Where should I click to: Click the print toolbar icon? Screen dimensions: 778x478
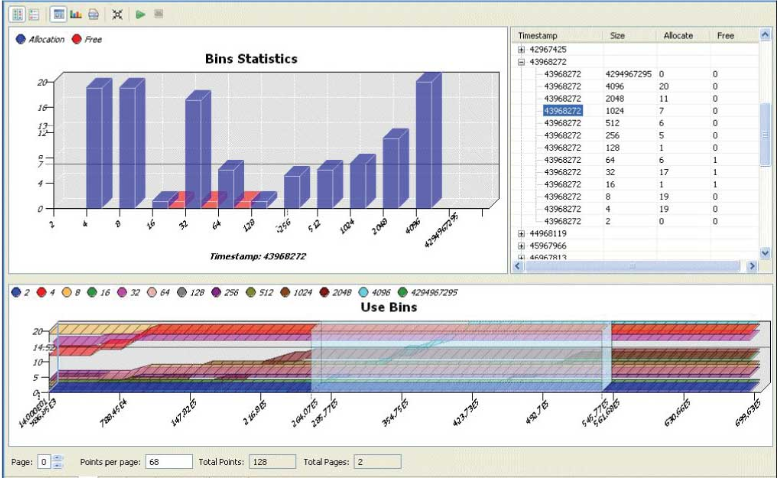(93, 15)
